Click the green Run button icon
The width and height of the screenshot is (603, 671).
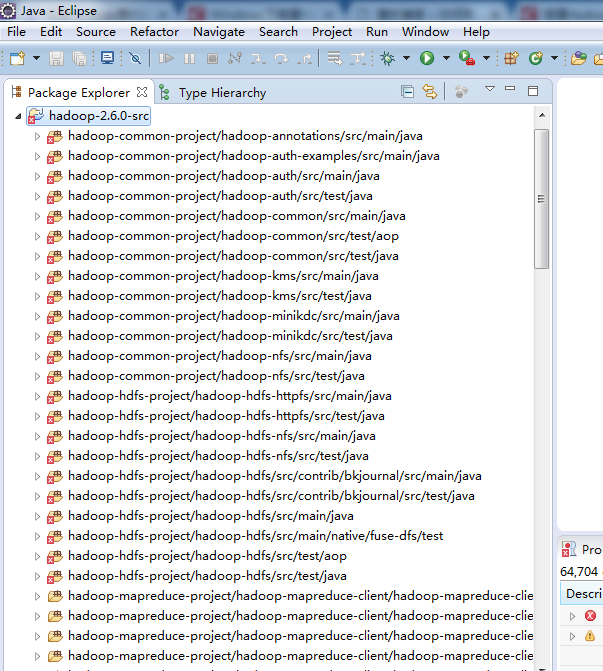coord(427,58)
